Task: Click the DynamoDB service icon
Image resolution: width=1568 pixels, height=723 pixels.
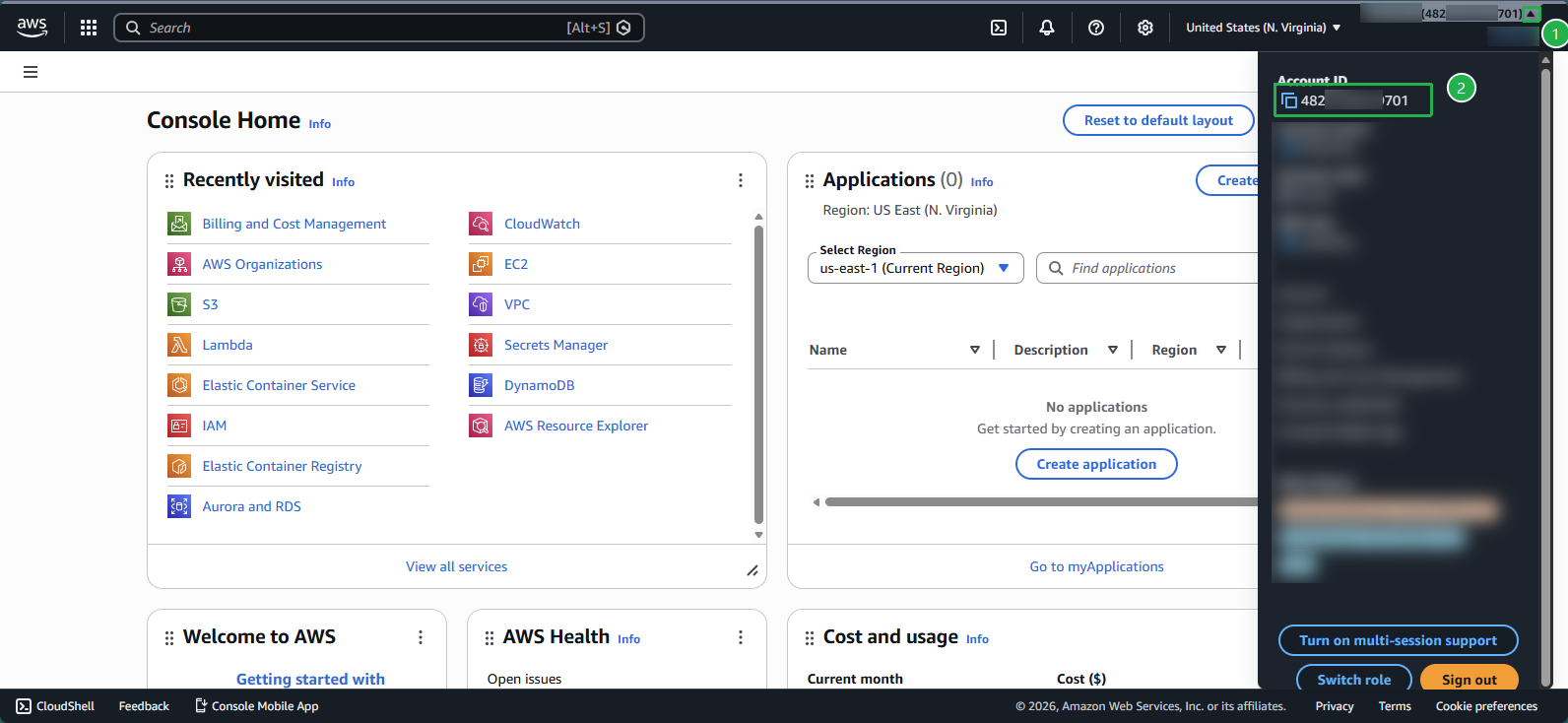Action: pos(481,385)
